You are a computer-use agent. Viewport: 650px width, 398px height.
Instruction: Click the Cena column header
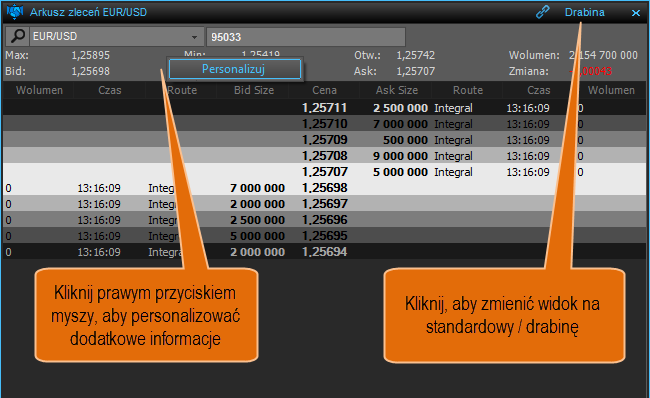[324, 90]
